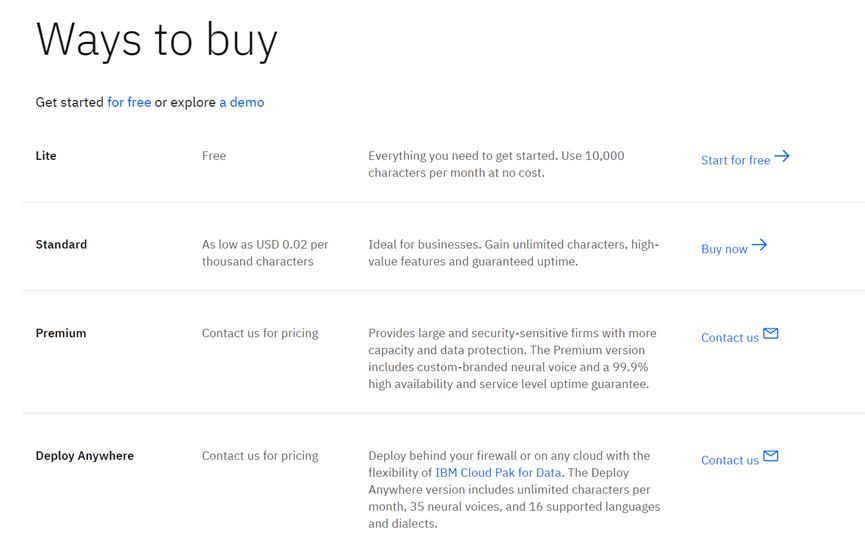Viewport: 865px width, 544px height.
Task: Explore the 'a demo' link
Action: click(x=242, y=102)
